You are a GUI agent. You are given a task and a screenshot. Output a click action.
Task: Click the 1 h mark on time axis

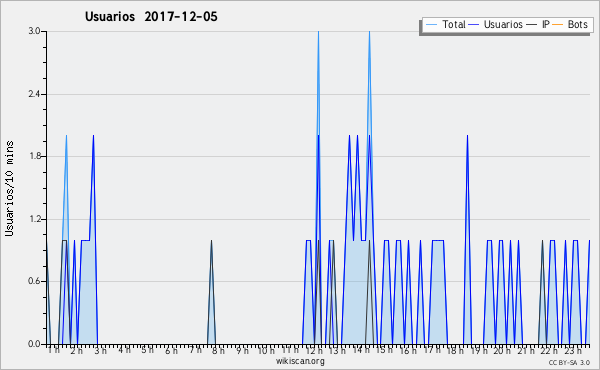click(54, 350)
